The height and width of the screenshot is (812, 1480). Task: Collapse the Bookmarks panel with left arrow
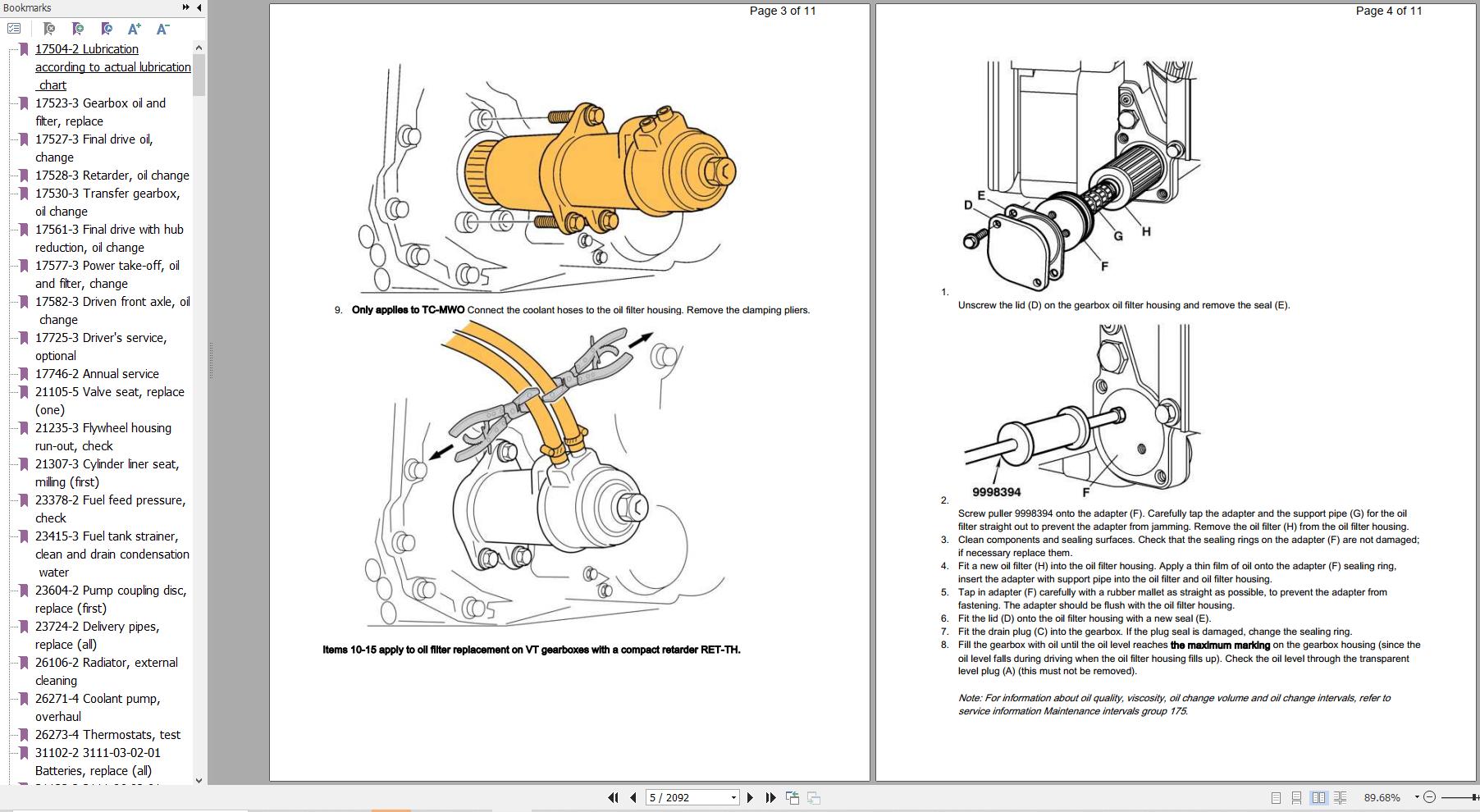pos(199,7)
